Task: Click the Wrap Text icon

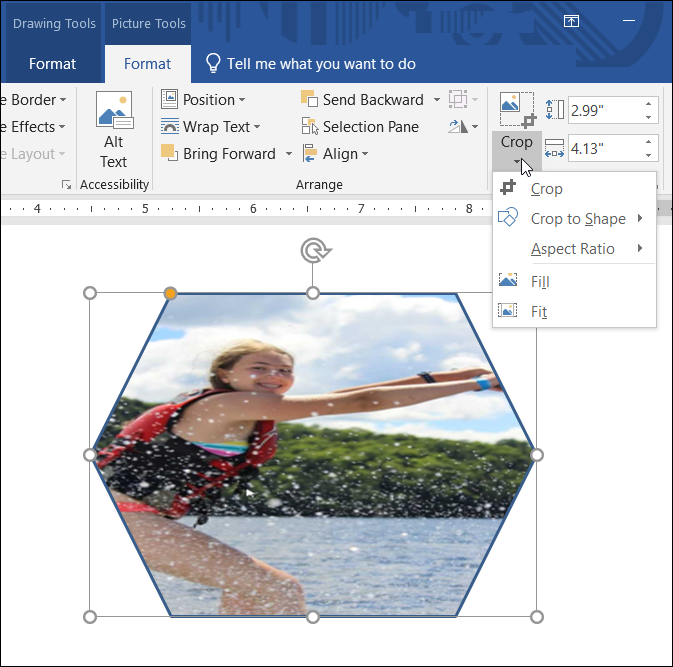Action: (170, 127)
